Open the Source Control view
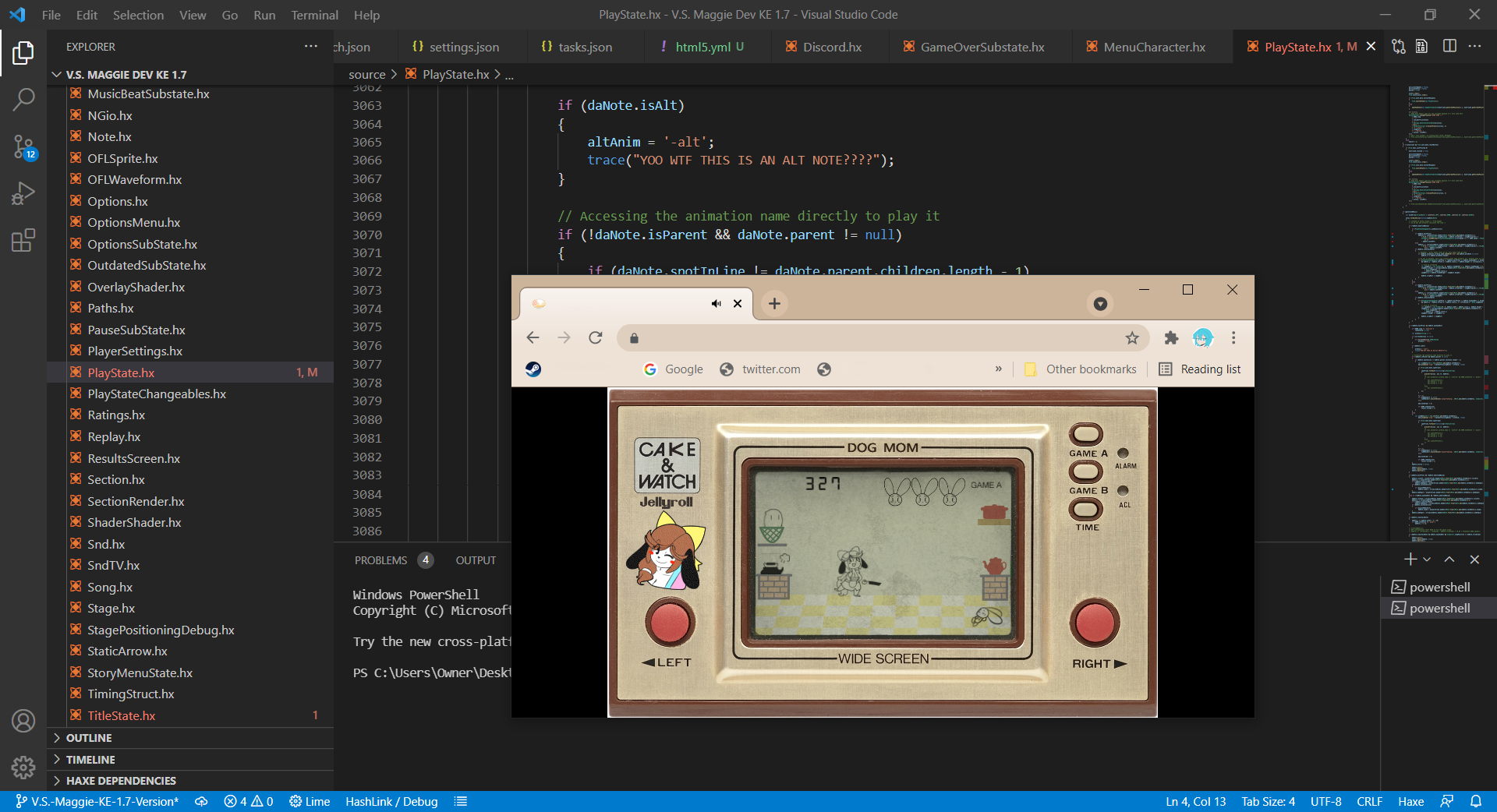This screenshot has height=812, width=1497. [23, 147]
